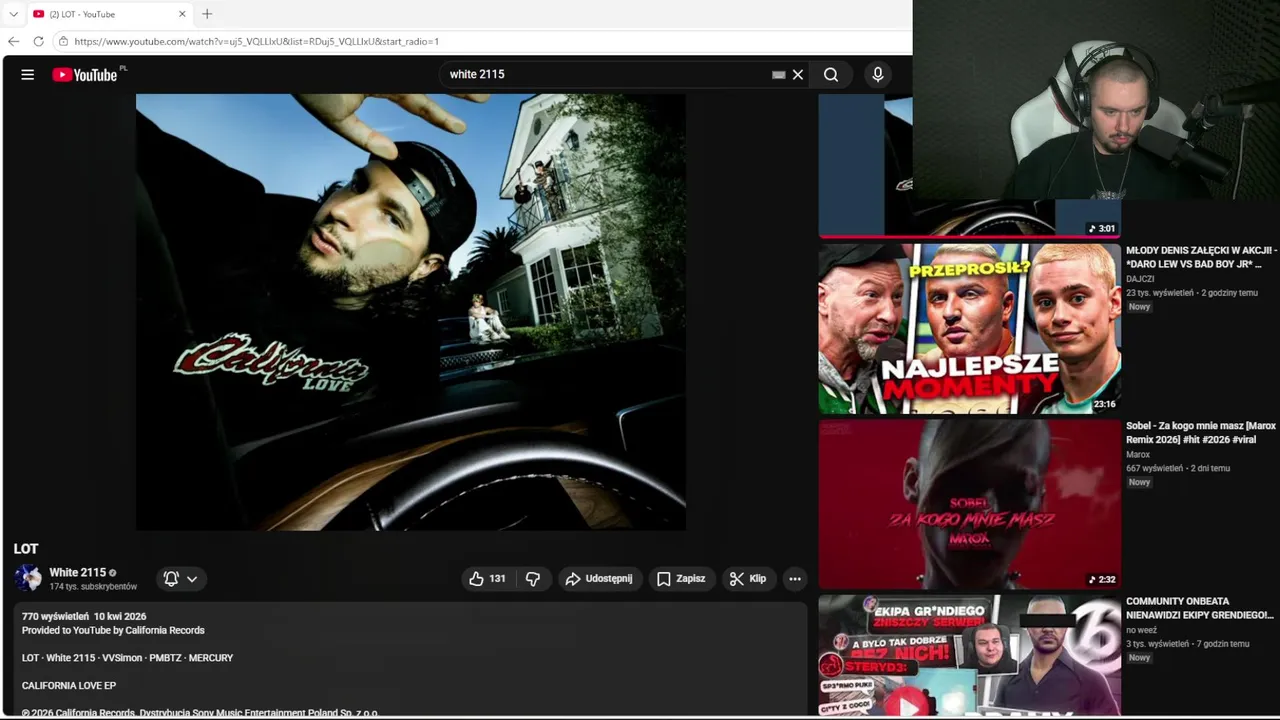Click 'CALIFORNIA LOVE EP' description text

(69, 685)
